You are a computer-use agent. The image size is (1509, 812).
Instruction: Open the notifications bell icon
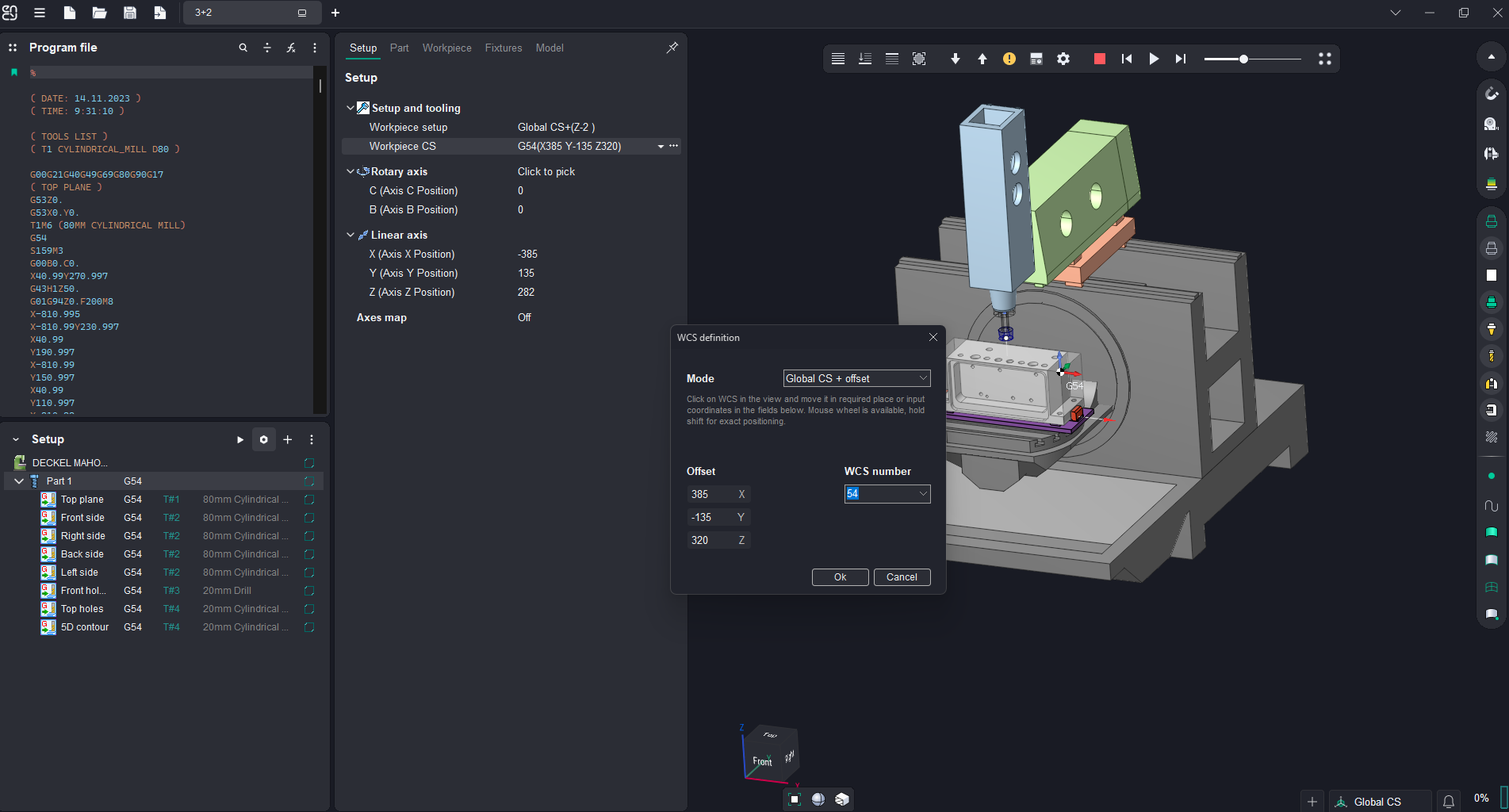tap(1448, 802)
